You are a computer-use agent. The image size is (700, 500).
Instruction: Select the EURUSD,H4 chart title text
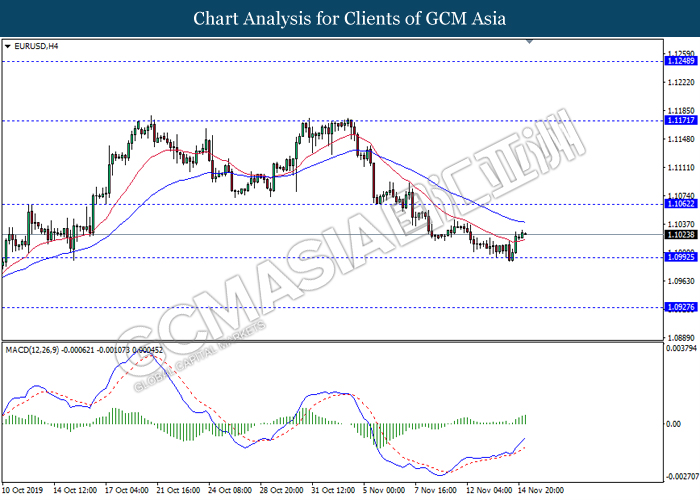[36, 46]
